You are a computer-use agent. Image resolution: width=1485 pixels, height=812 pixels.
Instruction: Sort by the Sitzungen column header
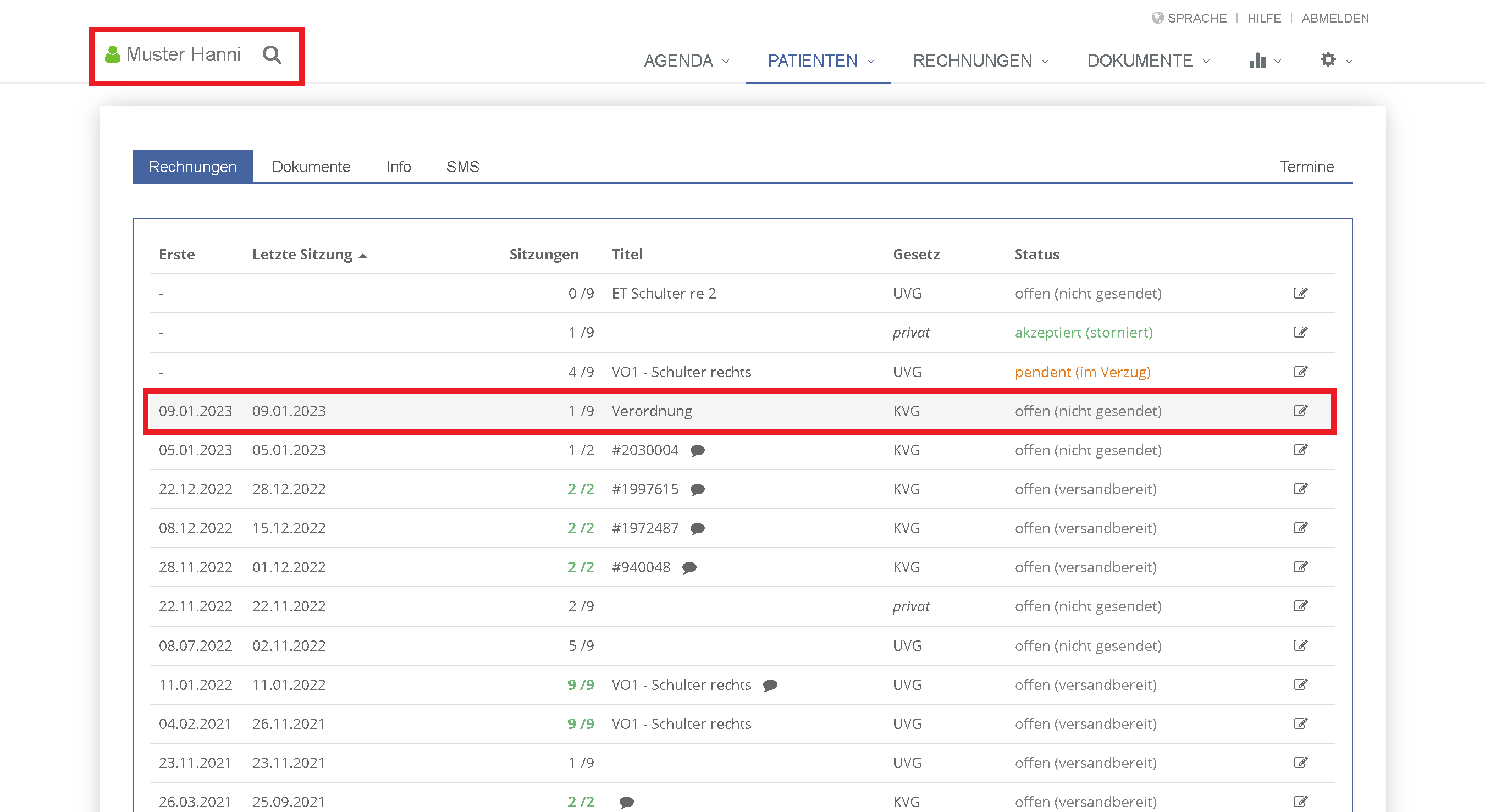point(544,254)
